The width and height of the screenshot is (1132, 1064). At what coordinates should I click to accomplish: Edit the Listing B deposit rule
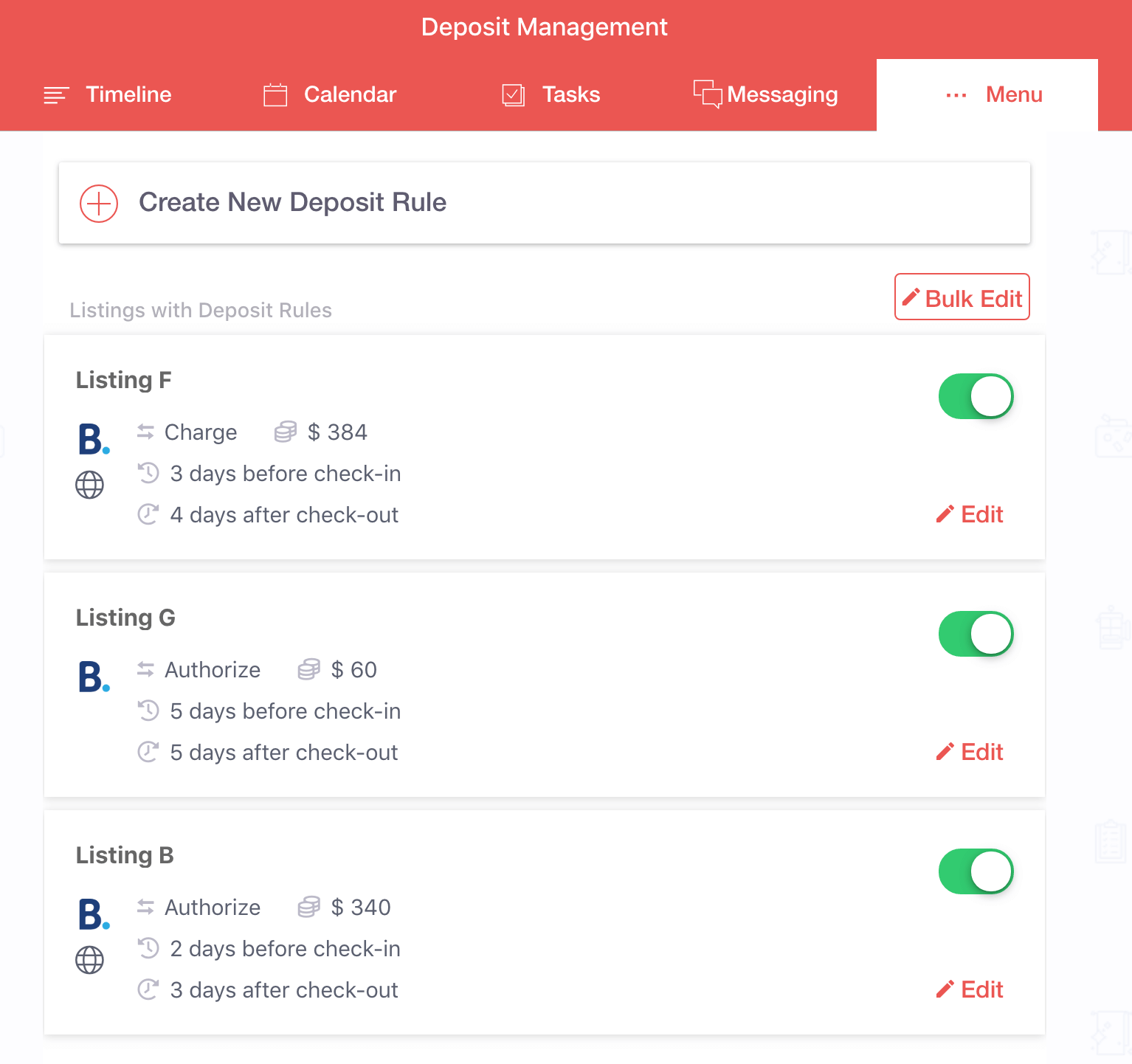(970, 989)
